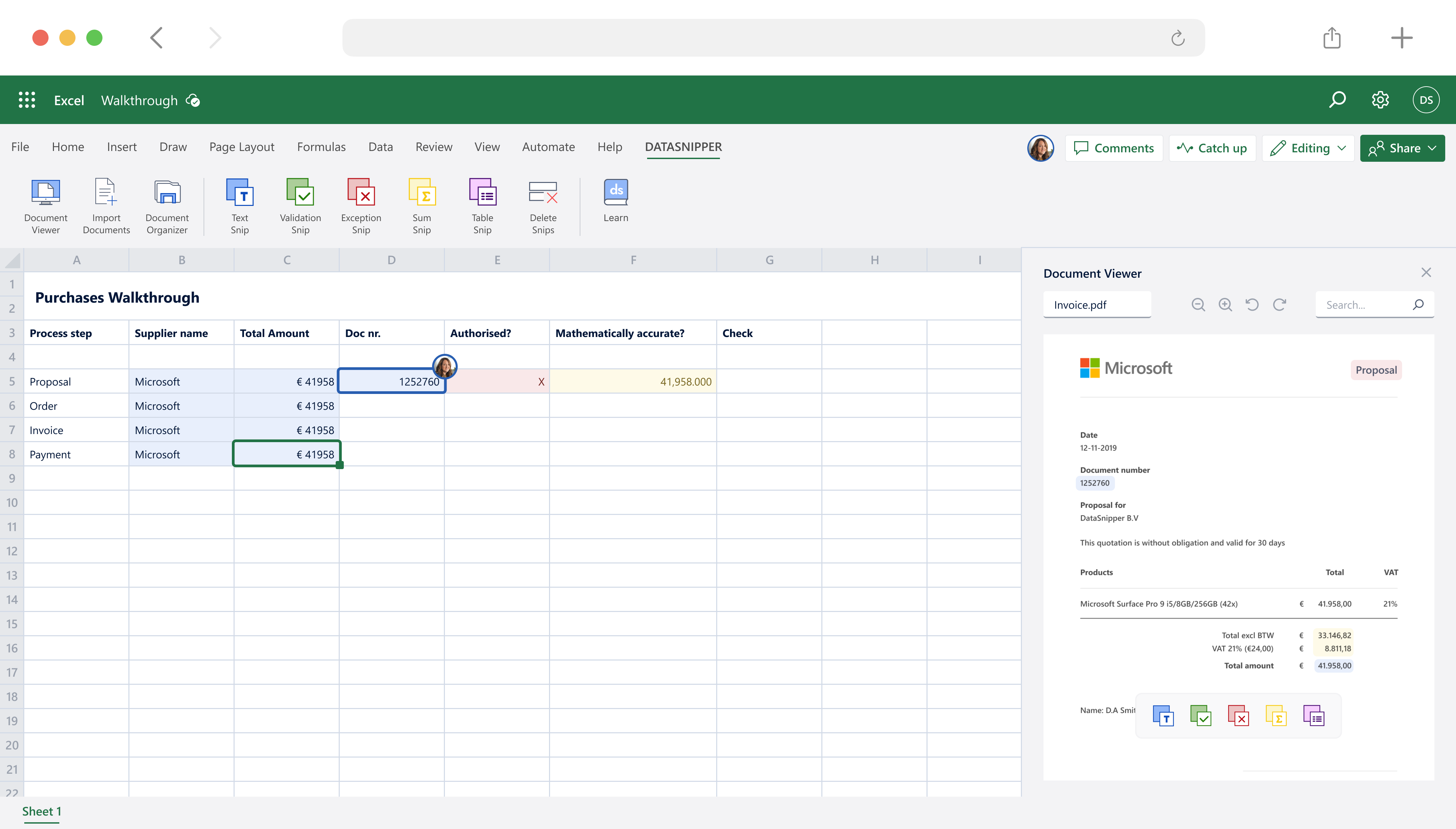Click Import Documents icon
The image size is (1456, 829).
click(x=106, y=206)
